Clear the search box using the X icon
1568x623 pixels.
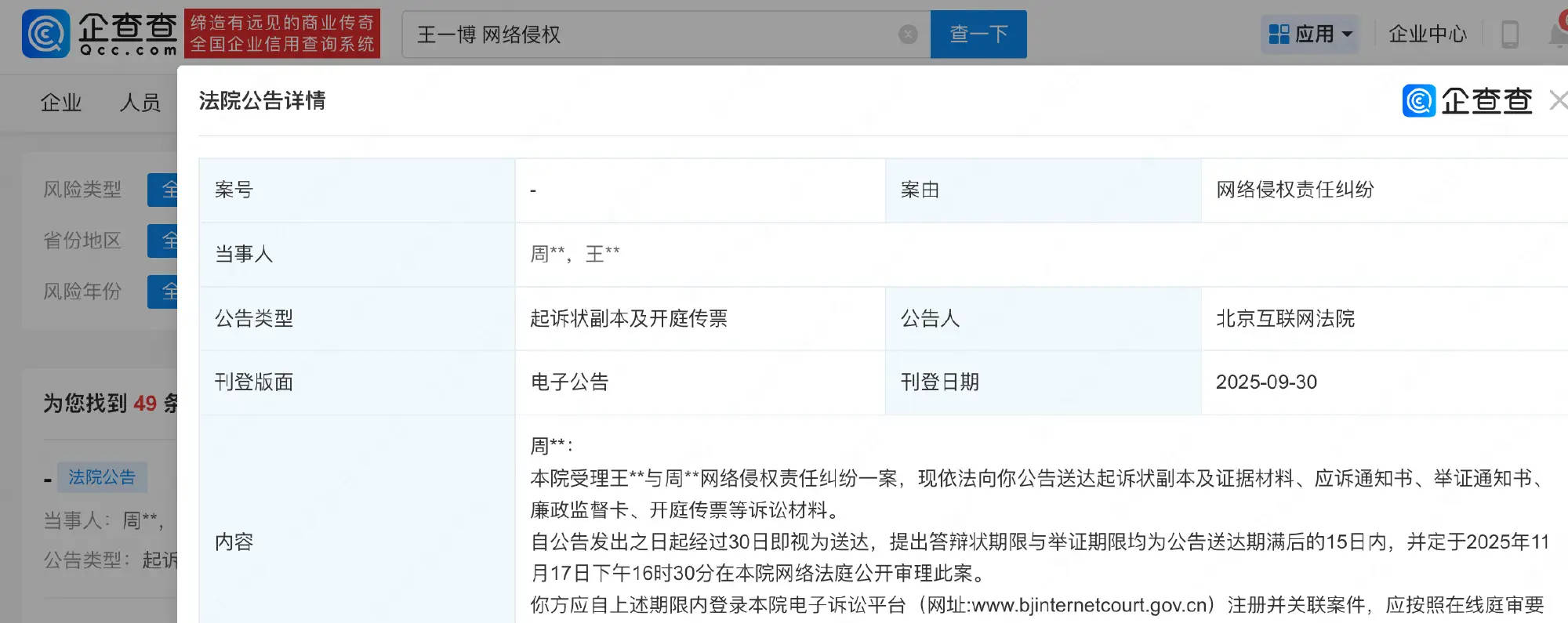(908, 34)
